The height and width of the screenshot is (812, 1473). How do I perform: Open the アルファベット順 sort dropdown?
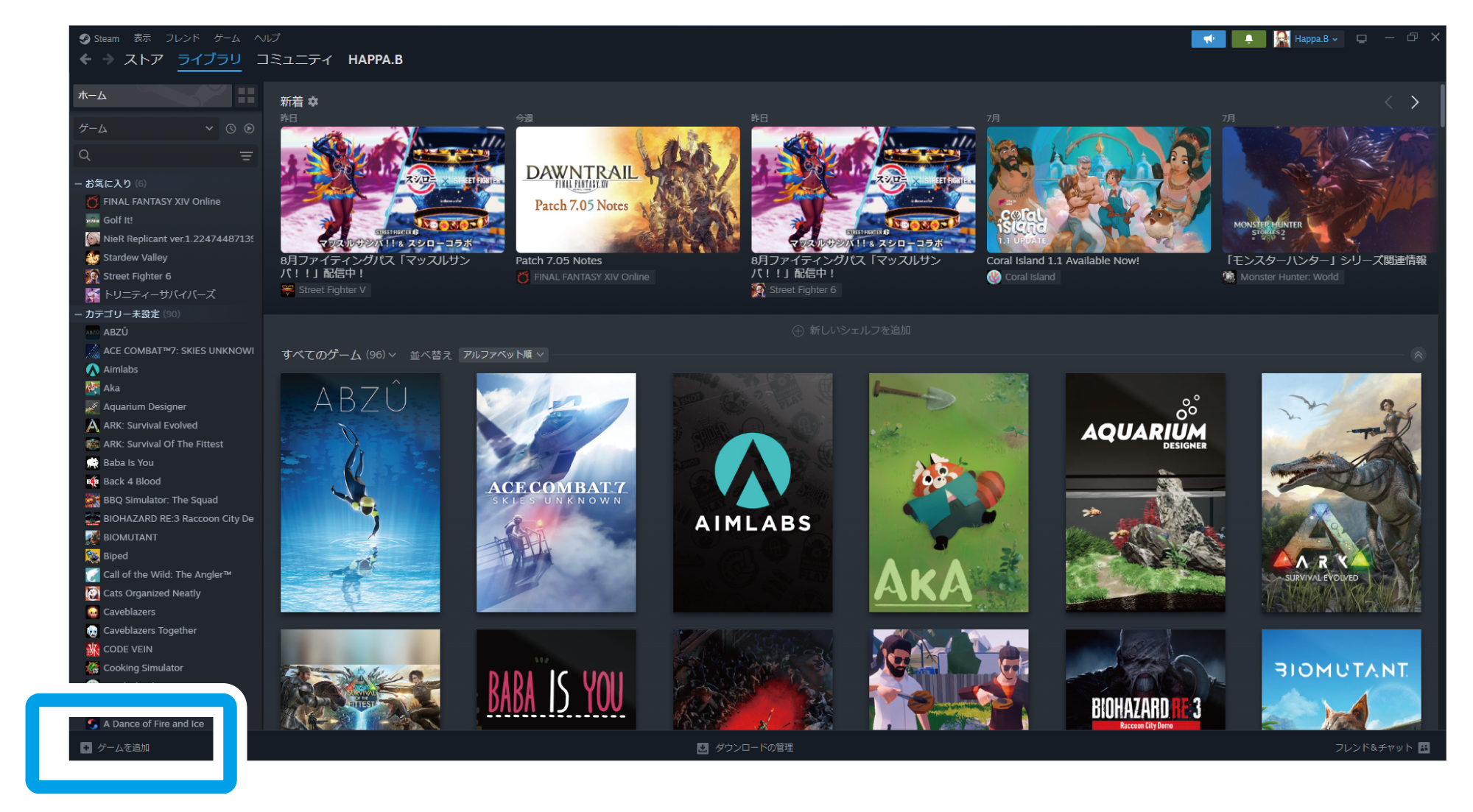(503, 355)
